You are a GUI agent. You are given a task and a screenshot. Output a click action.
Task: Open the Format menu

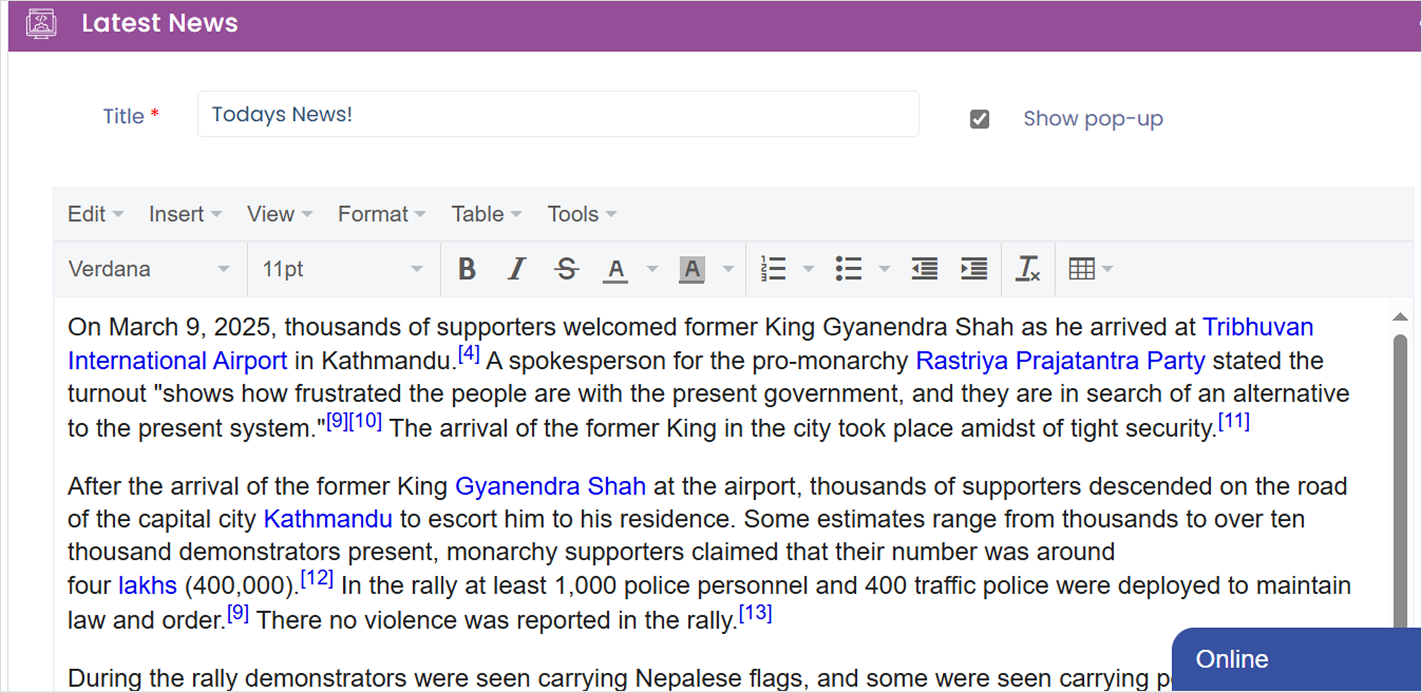pyautogui.click(x=381, y=214)
